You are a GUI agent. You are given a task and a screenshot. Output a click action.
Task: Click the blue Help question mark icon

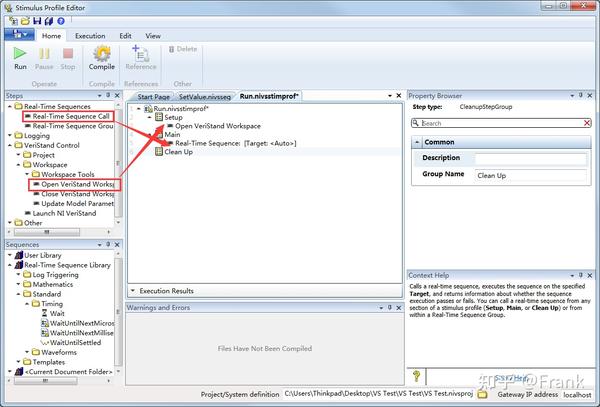[x=61, y=21]
